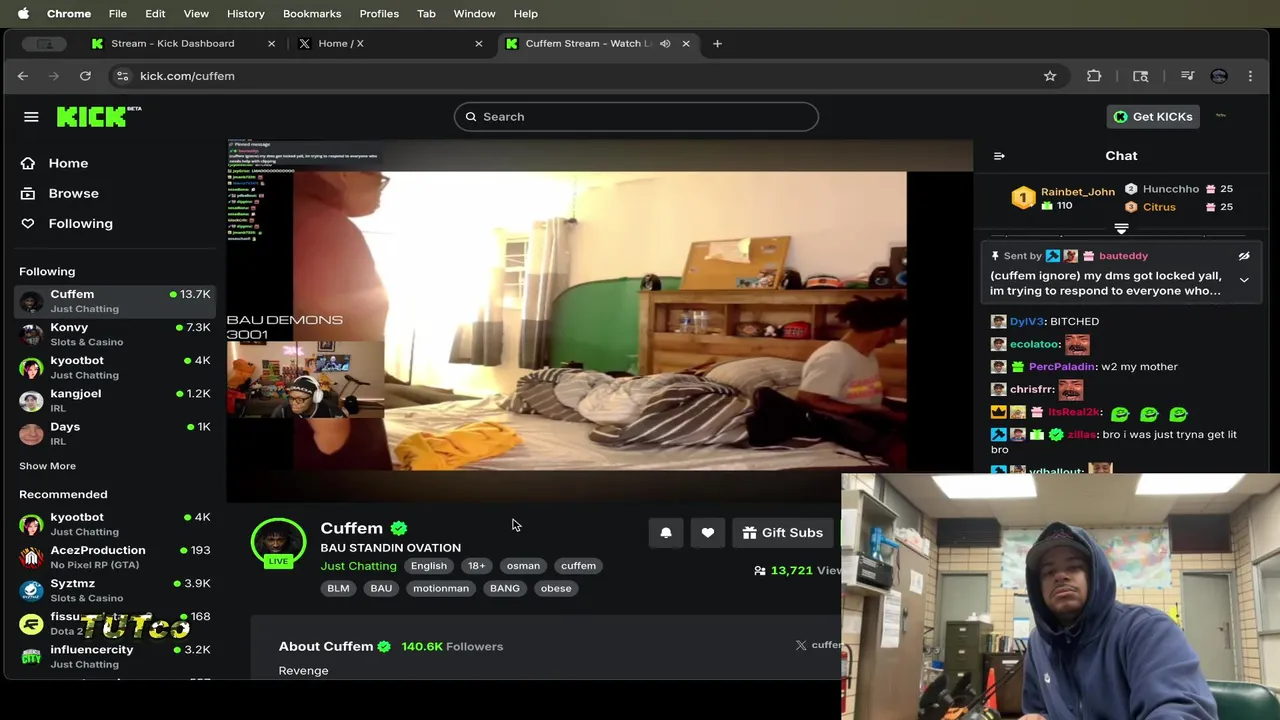Click PercPaladin username in chat
Screen dimensions: 1280x720
[x=1062, y=367]
